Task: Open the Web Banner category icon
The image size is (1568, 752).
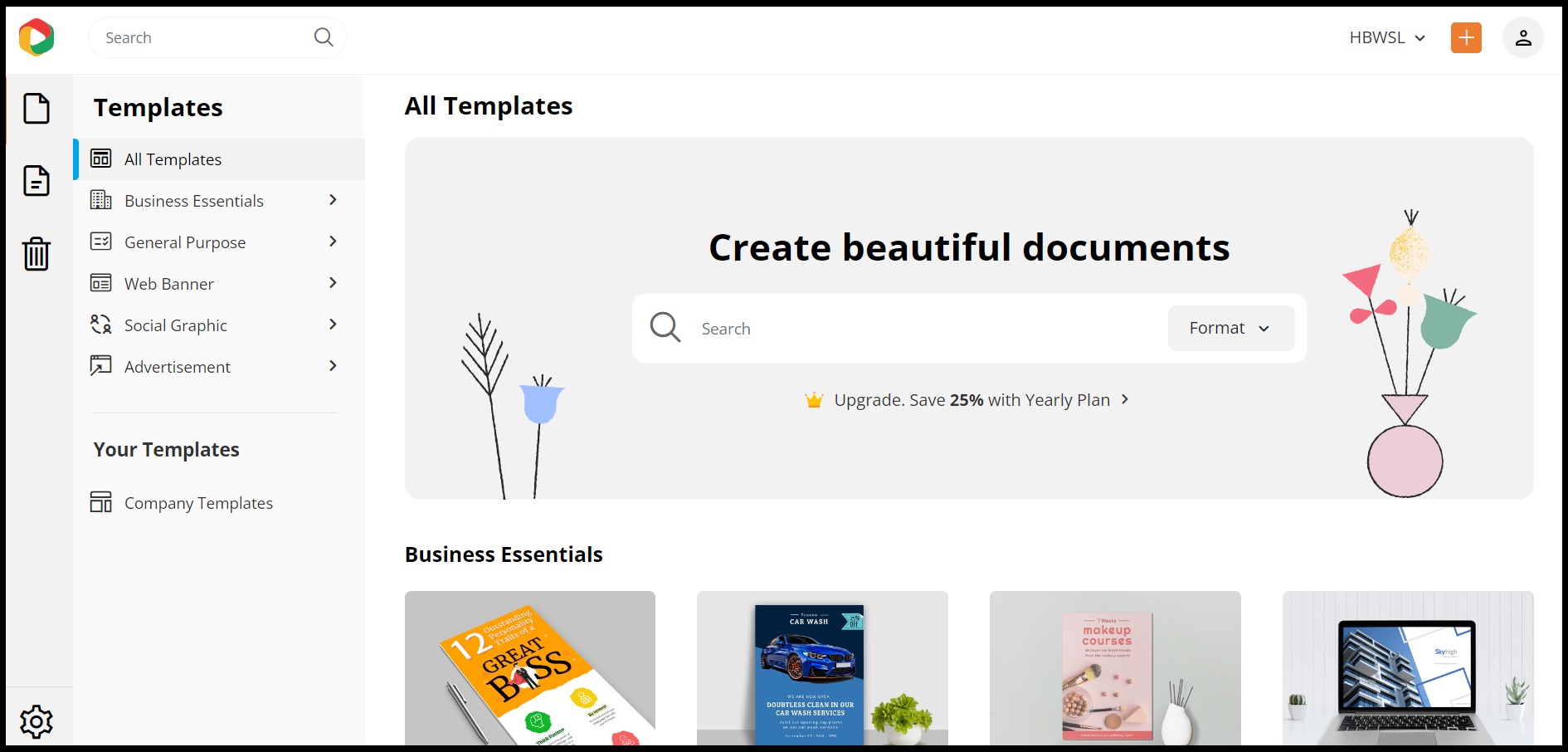Action: pyautogui.click(x=100, y=283)
